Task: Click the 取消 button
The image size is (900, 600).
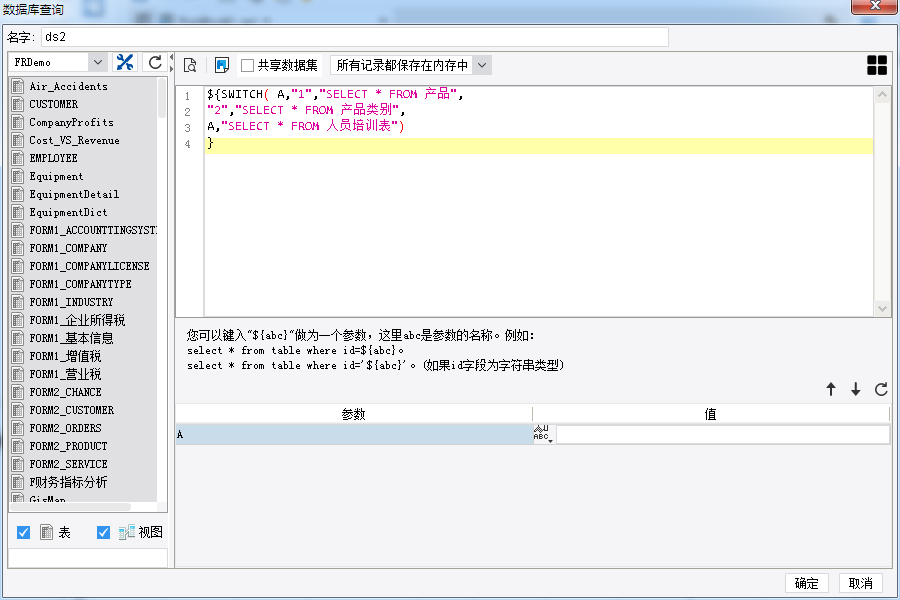Action: pyautogui.click(x=860, y=583)
